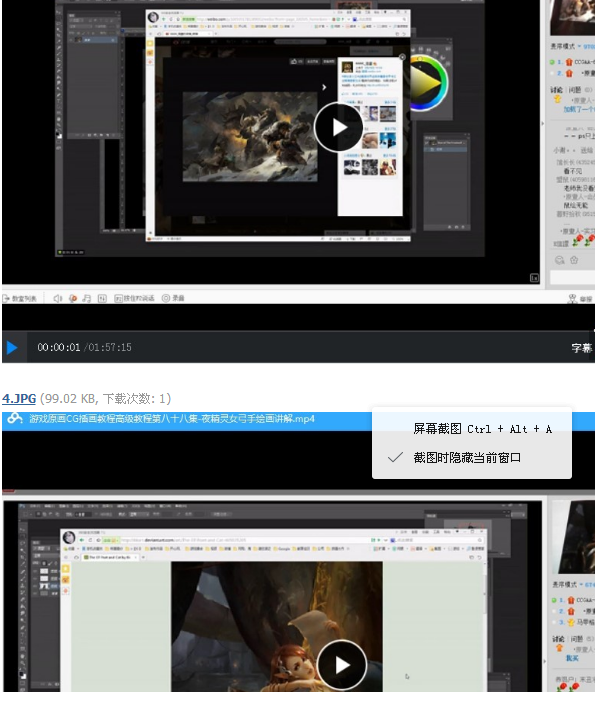Click the 录音 record button
The height and width of the screenshot is (715, 595).
(173, 298)
